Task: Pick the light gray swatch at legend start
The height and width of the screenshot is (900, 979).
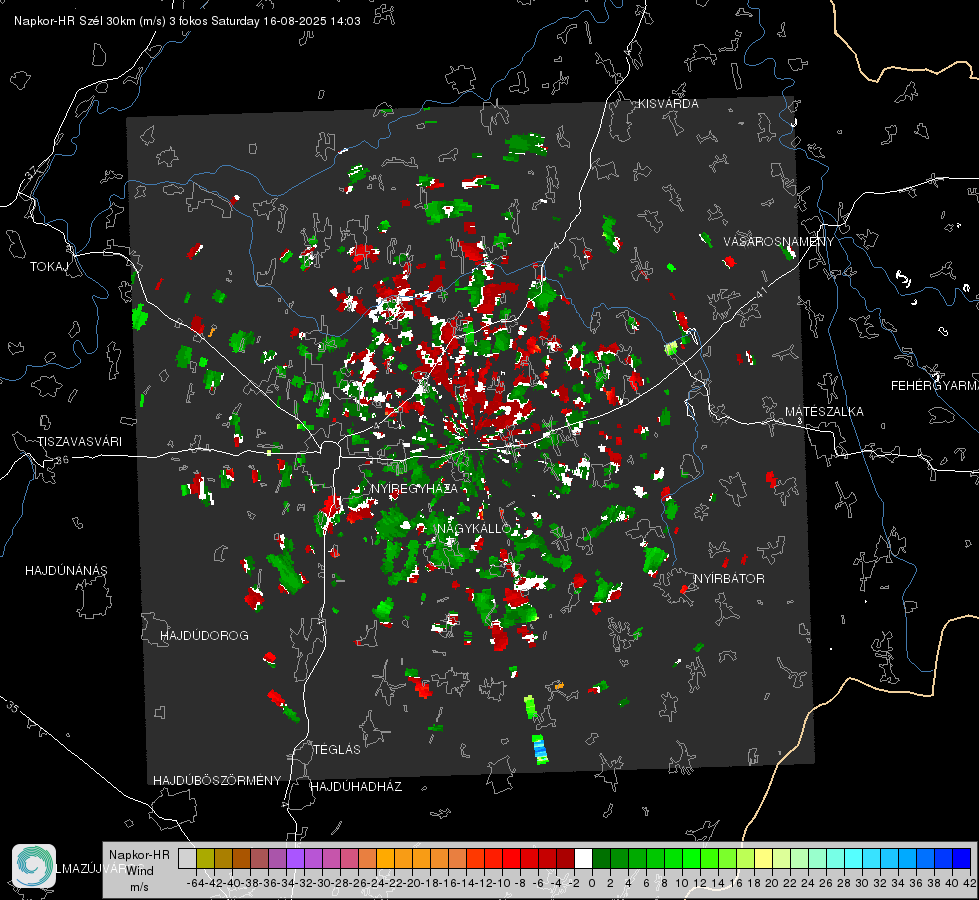Action: pos(187,859)
